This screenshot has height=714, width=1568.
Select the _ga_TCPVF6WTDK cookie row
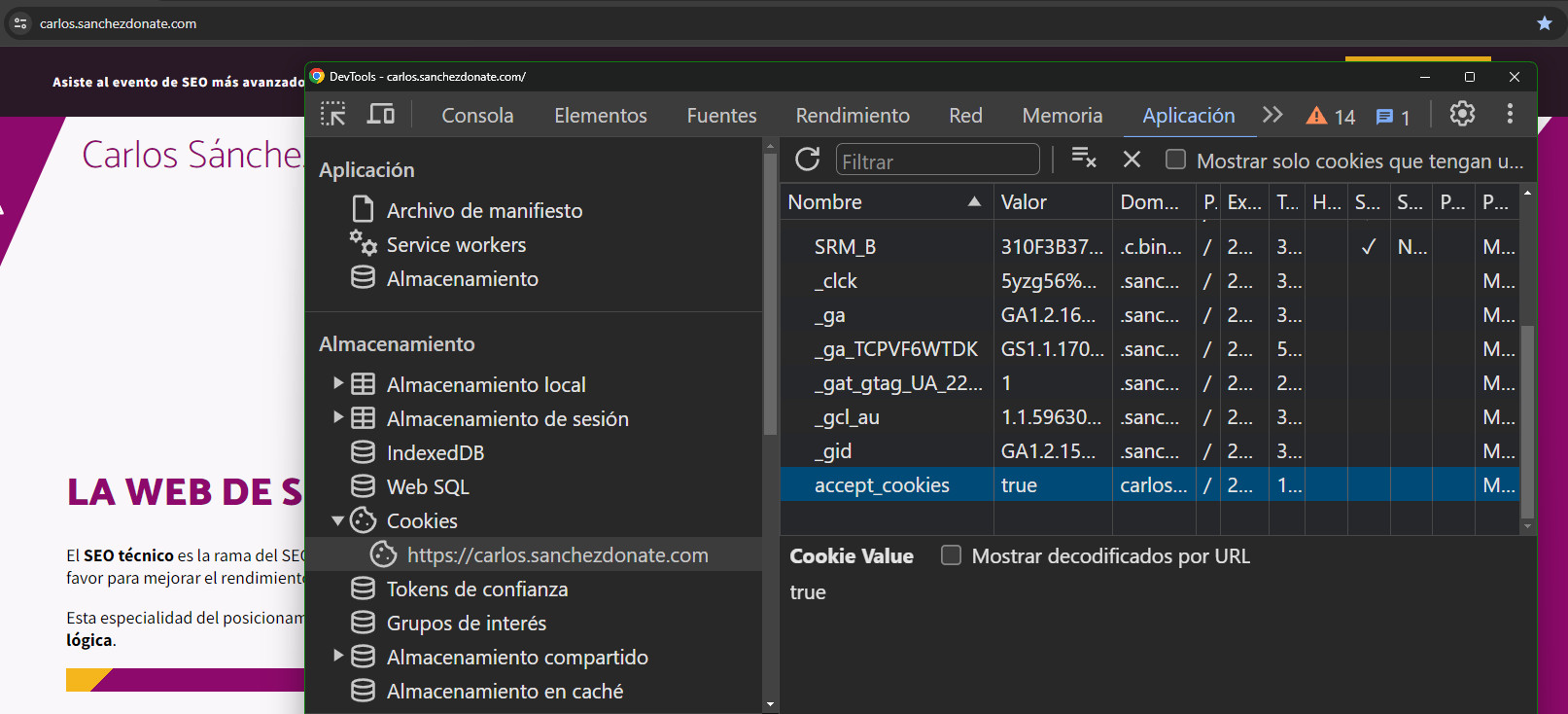point(895,349)
